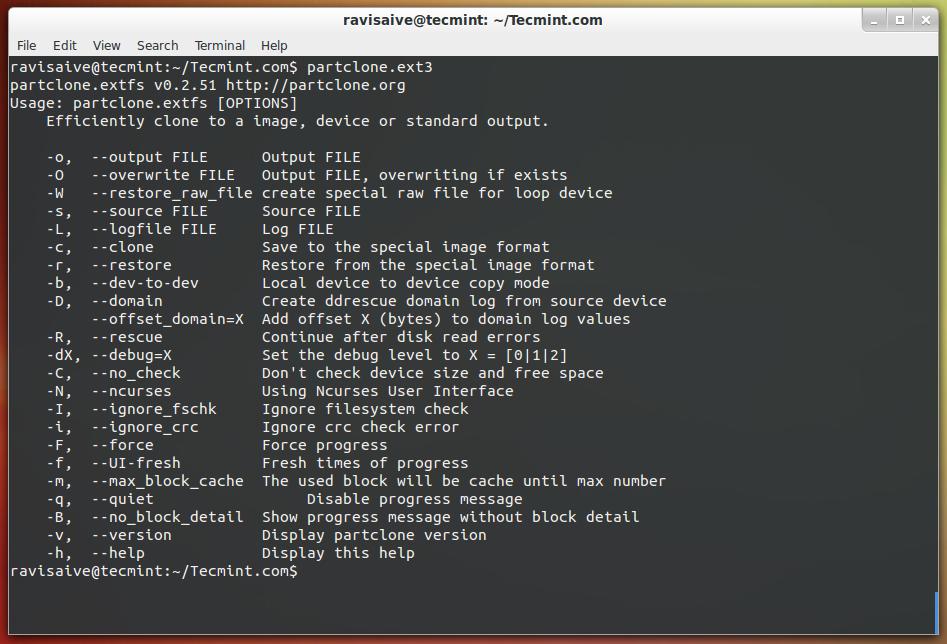
Task: Click the --restore option text
Action: click(132, 265)
